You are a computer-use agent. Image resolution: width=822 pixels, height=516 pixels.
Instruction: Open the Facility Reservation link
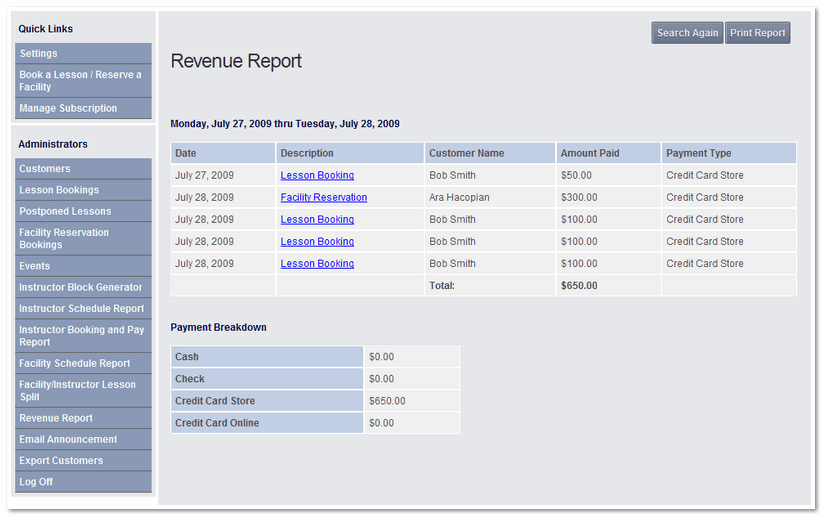(323, 197)
